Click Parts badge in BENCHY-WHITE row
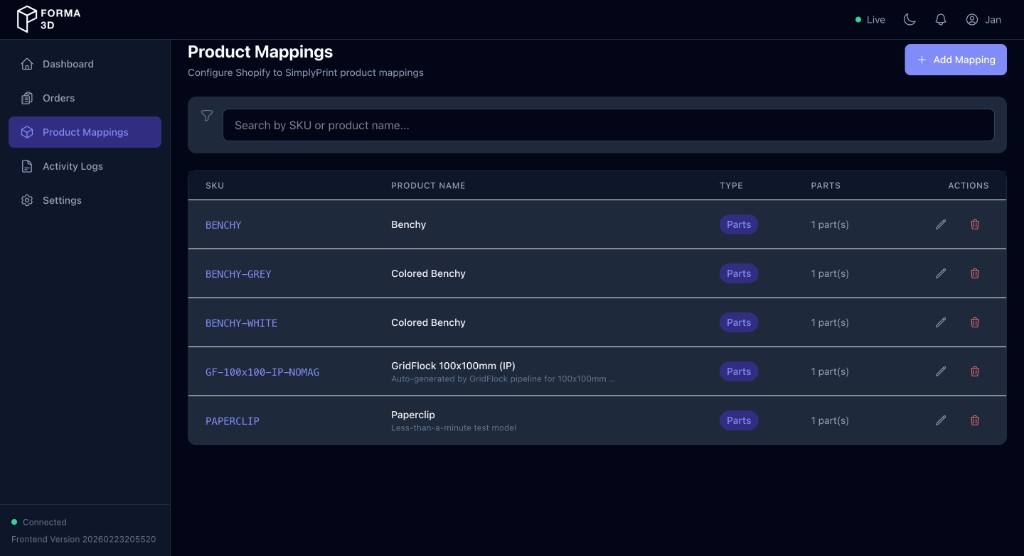The height and width of the screenshot is (556, 1024). tap(739, 322)
